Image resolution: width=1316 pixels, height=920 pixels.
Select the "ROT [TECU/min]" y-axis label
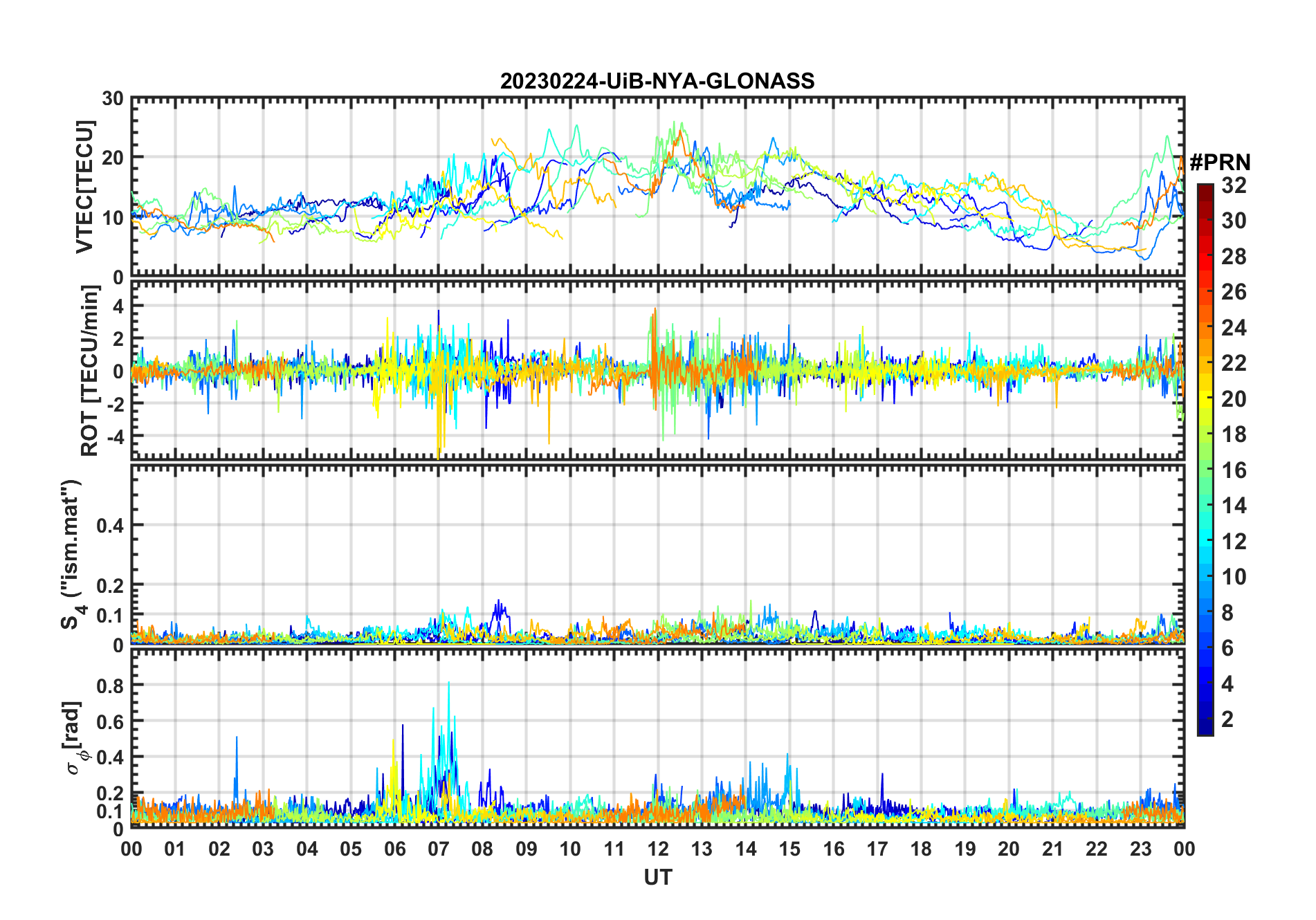89,371
